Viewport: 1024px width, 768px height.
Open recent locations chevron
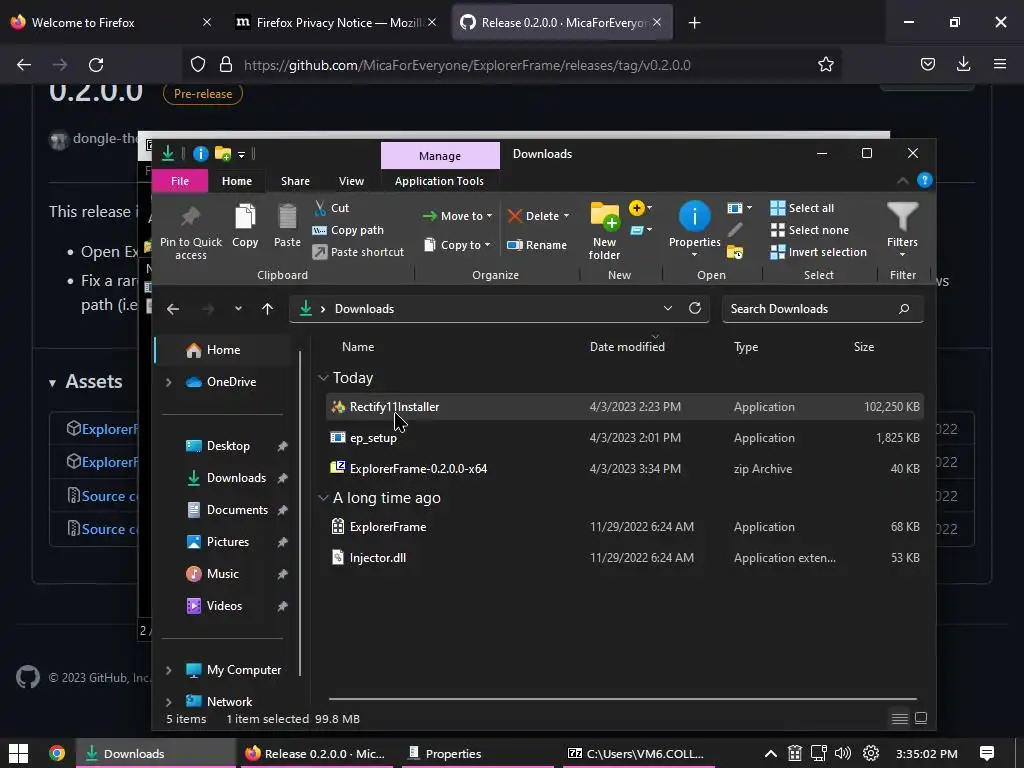[x=238, y=309]
